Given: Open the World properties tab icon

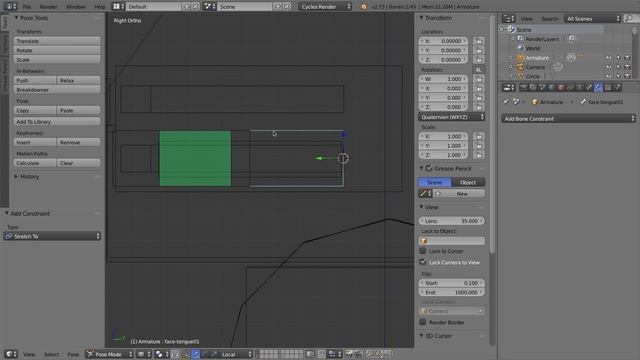Looking at the screenshot, I should tap(552, 87).
